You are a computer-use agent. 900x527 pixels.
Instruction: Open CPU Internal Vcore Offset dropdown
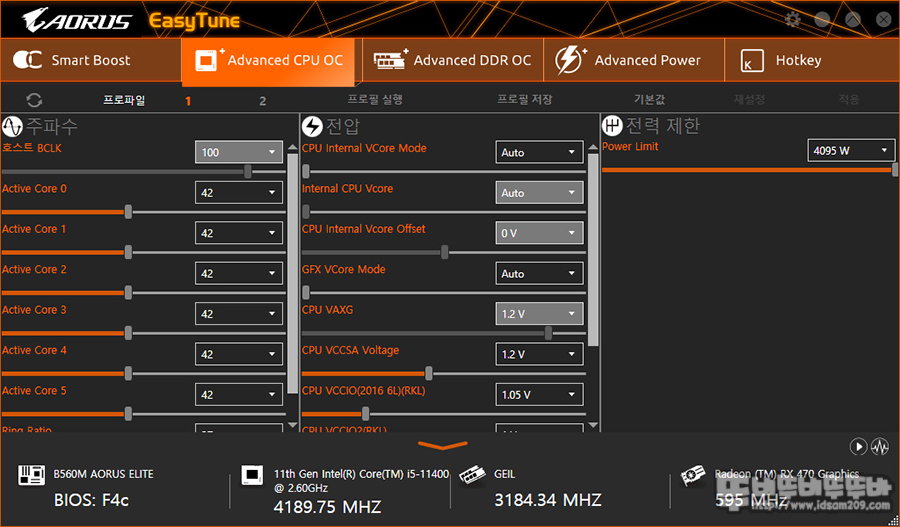pos(539,233)
